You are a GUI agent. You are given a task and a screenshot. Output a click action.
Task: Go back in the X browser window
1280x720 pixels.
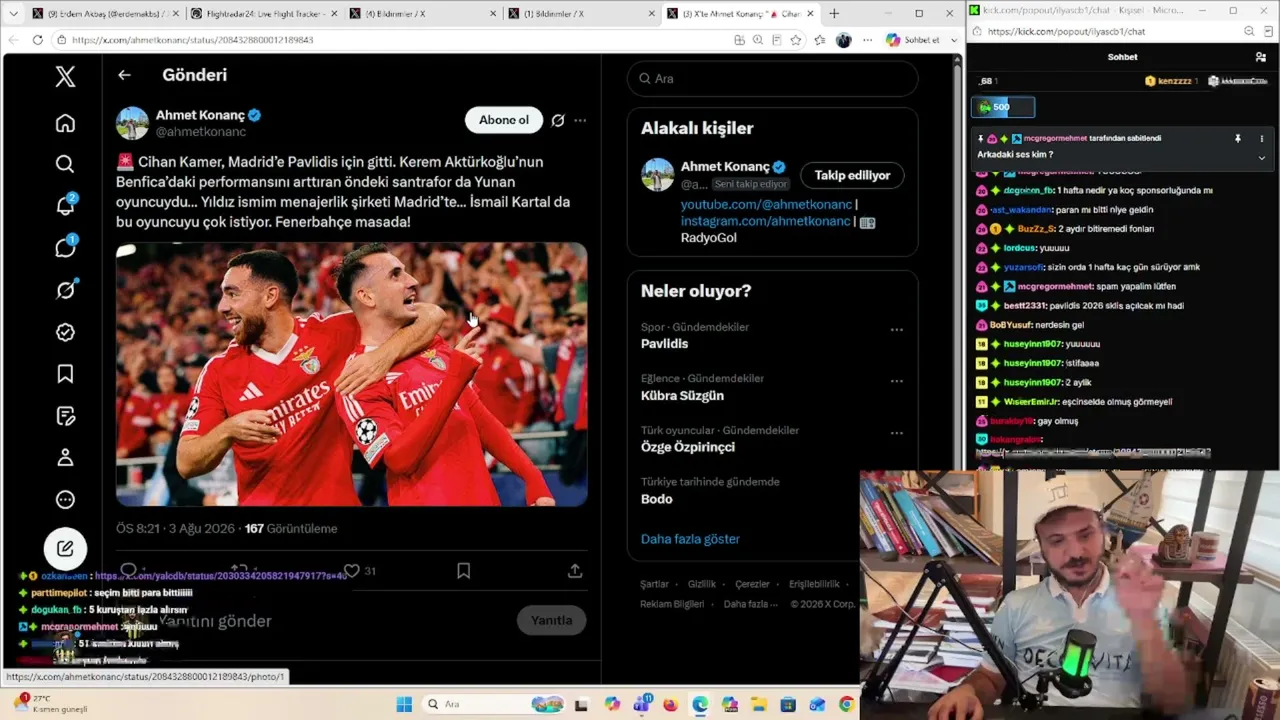(x=13, y=40)
